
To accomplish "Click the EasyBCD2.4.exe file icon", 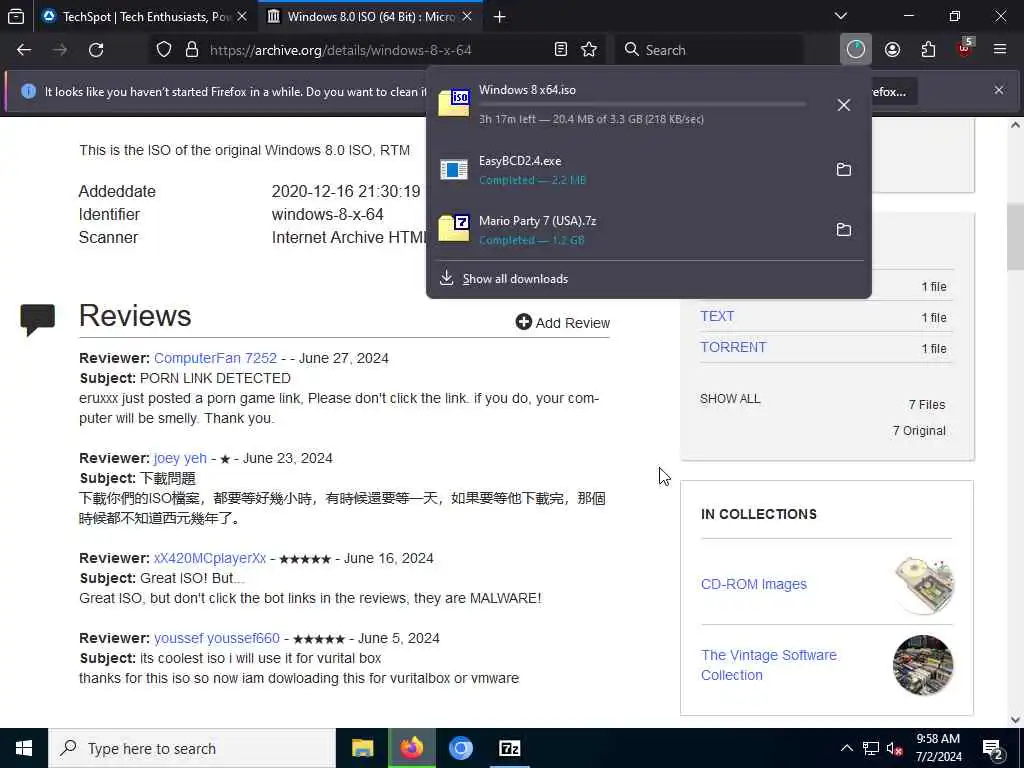I will click(454, 170).
